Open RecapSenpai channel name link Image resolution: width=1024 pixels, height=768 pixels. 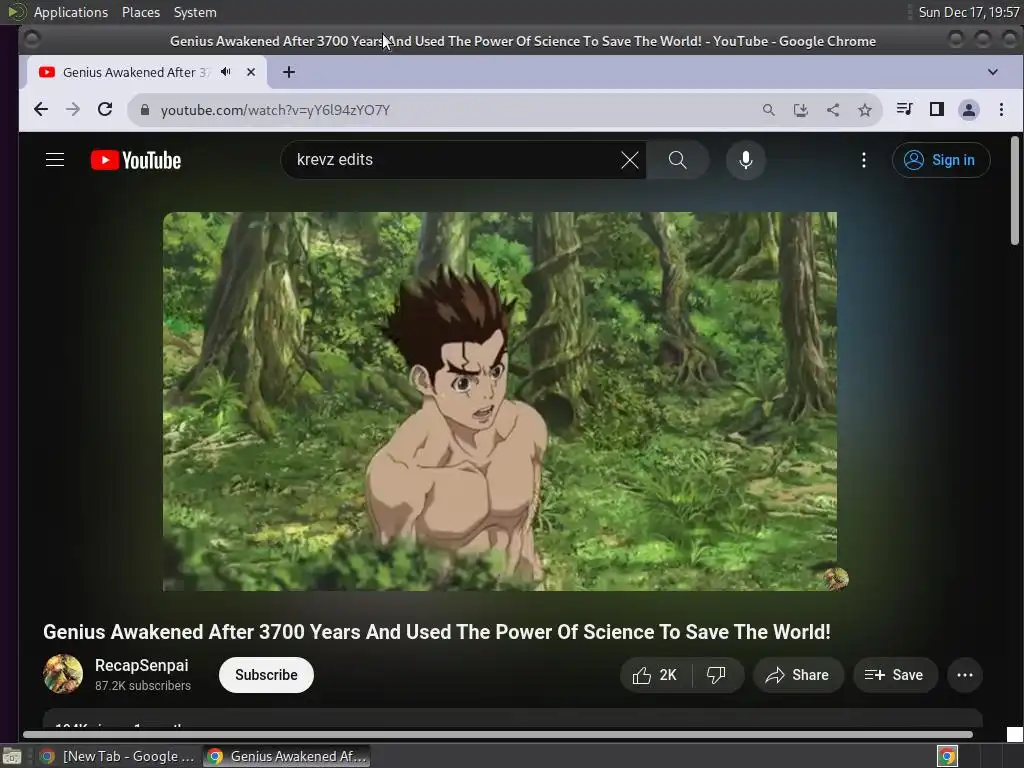click(x=142, y=665)
